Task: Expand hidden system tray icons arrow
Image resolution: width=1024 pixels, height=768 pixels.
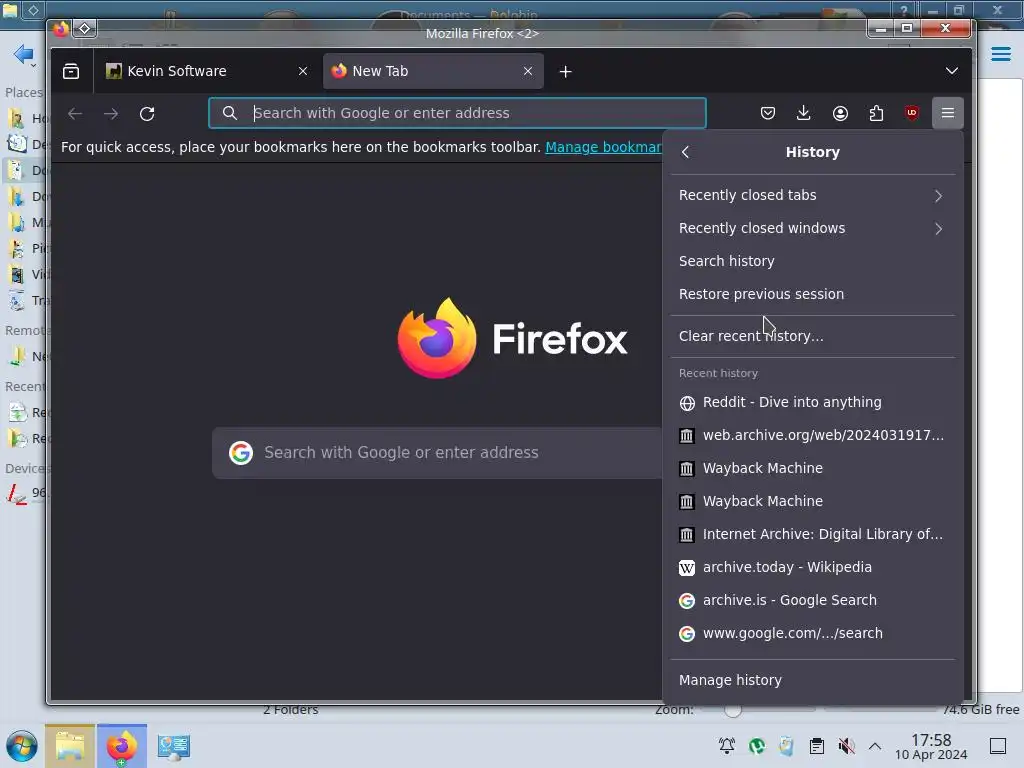Action: (x=875, y=746)
